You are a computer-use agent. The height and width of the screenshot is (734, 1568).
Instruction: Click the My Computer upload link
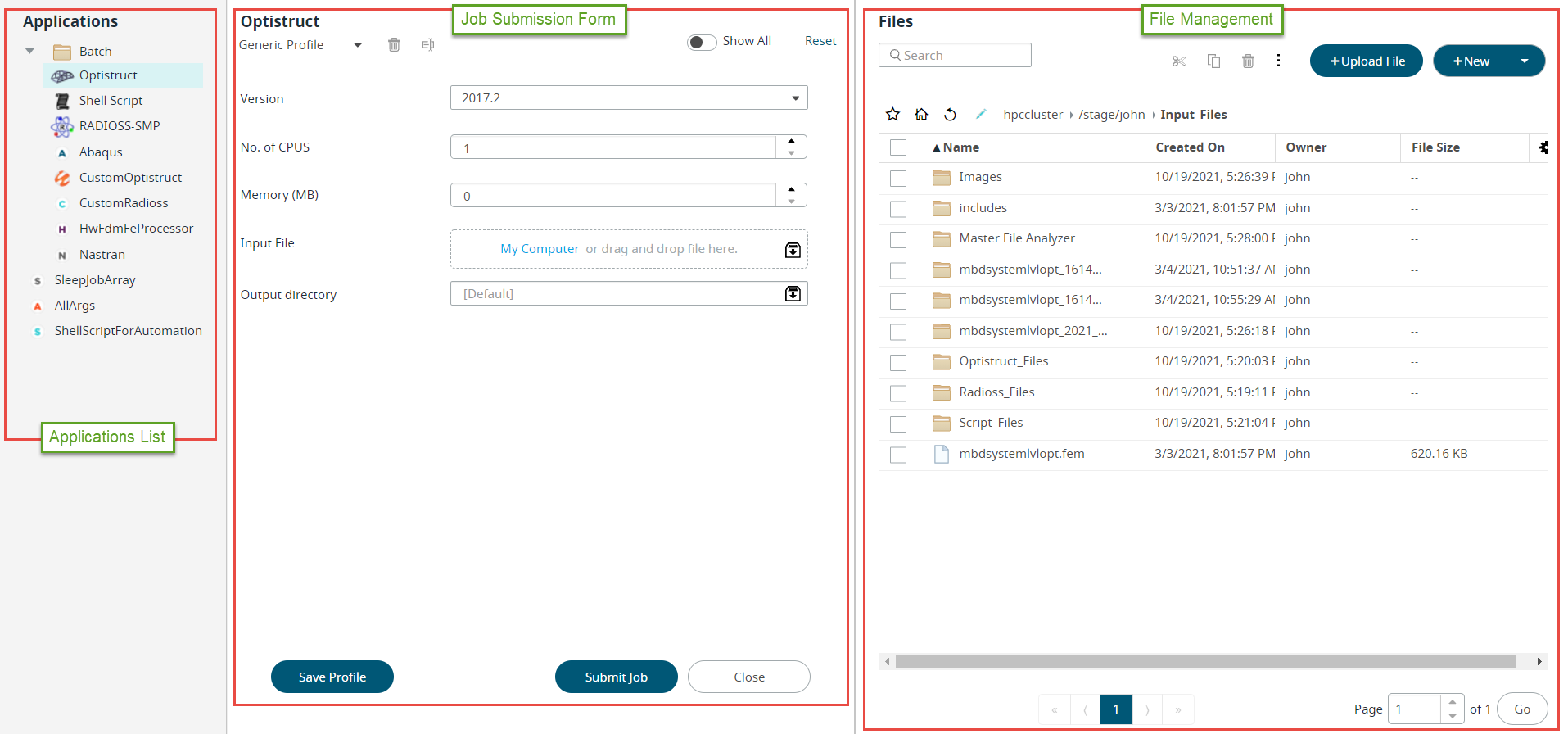pos(540,249)
